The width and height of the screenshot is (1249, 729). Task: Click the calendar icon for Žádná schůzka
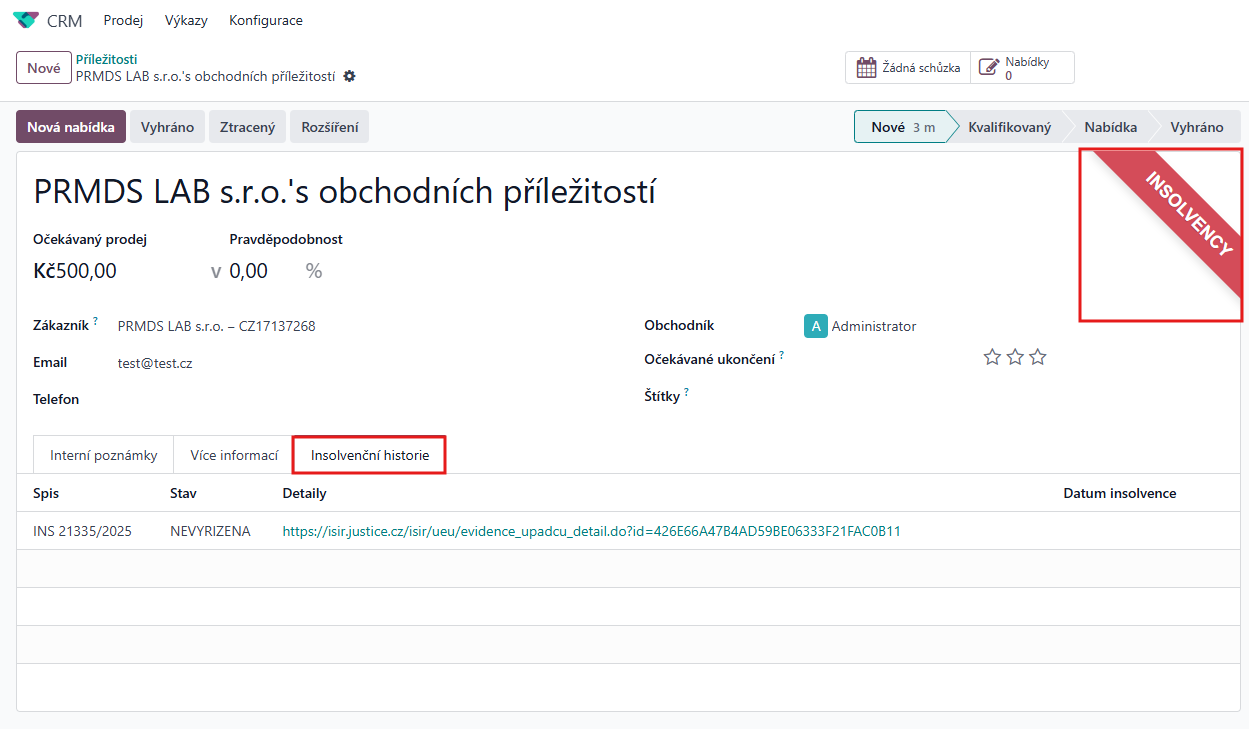tap(867, 68)
